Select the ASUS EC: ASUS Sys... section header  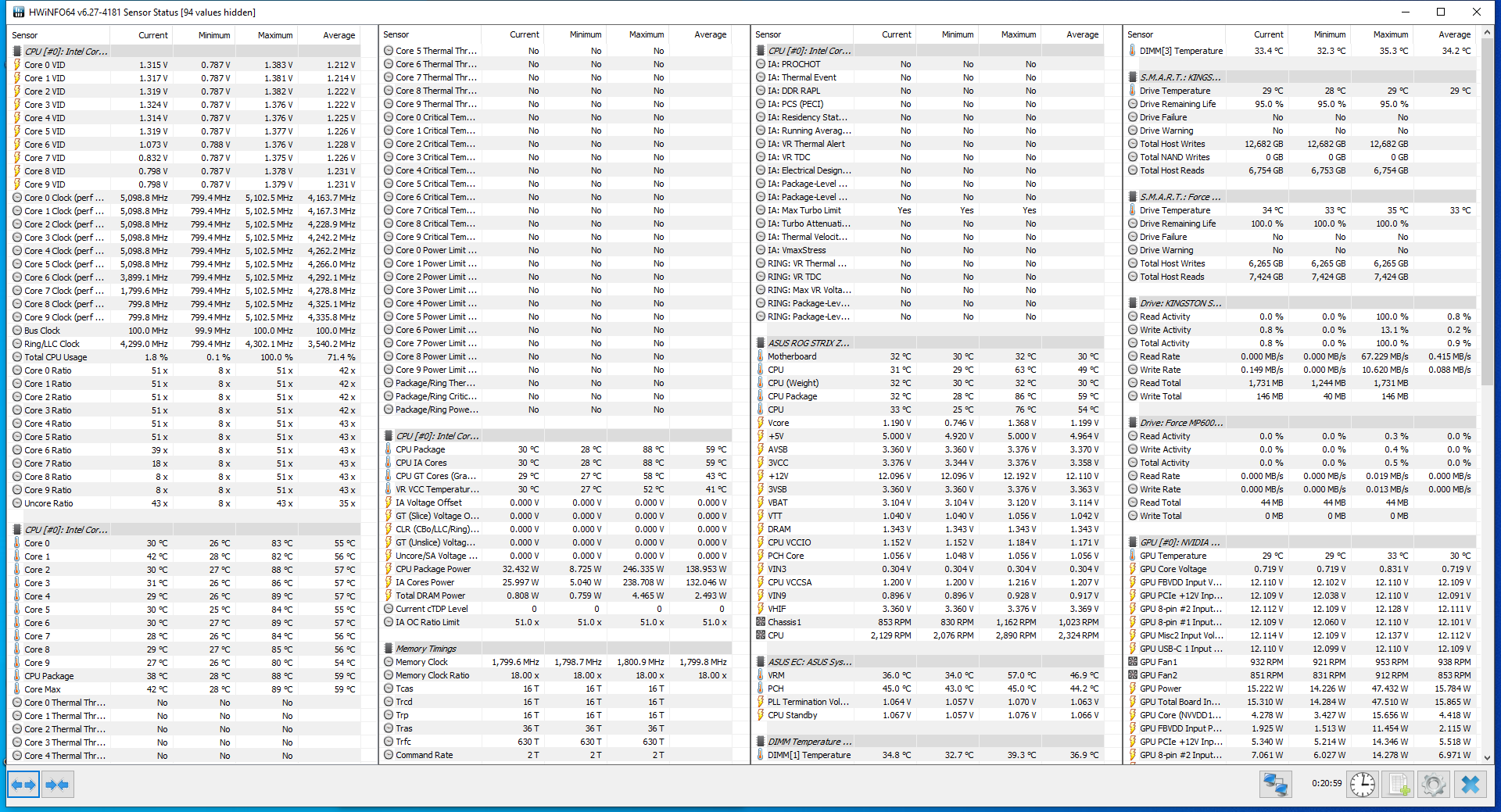click(929, 662)
